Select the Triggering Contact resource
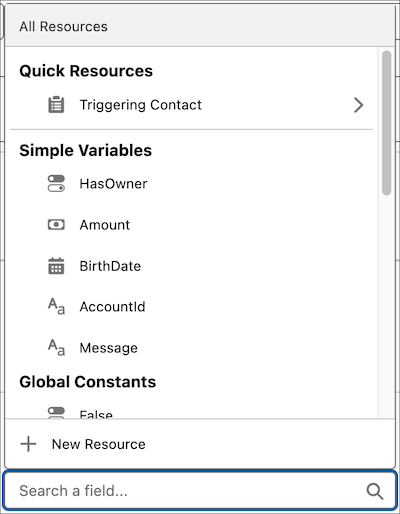This screenshot has height=514, width=400. click(191, 105)
